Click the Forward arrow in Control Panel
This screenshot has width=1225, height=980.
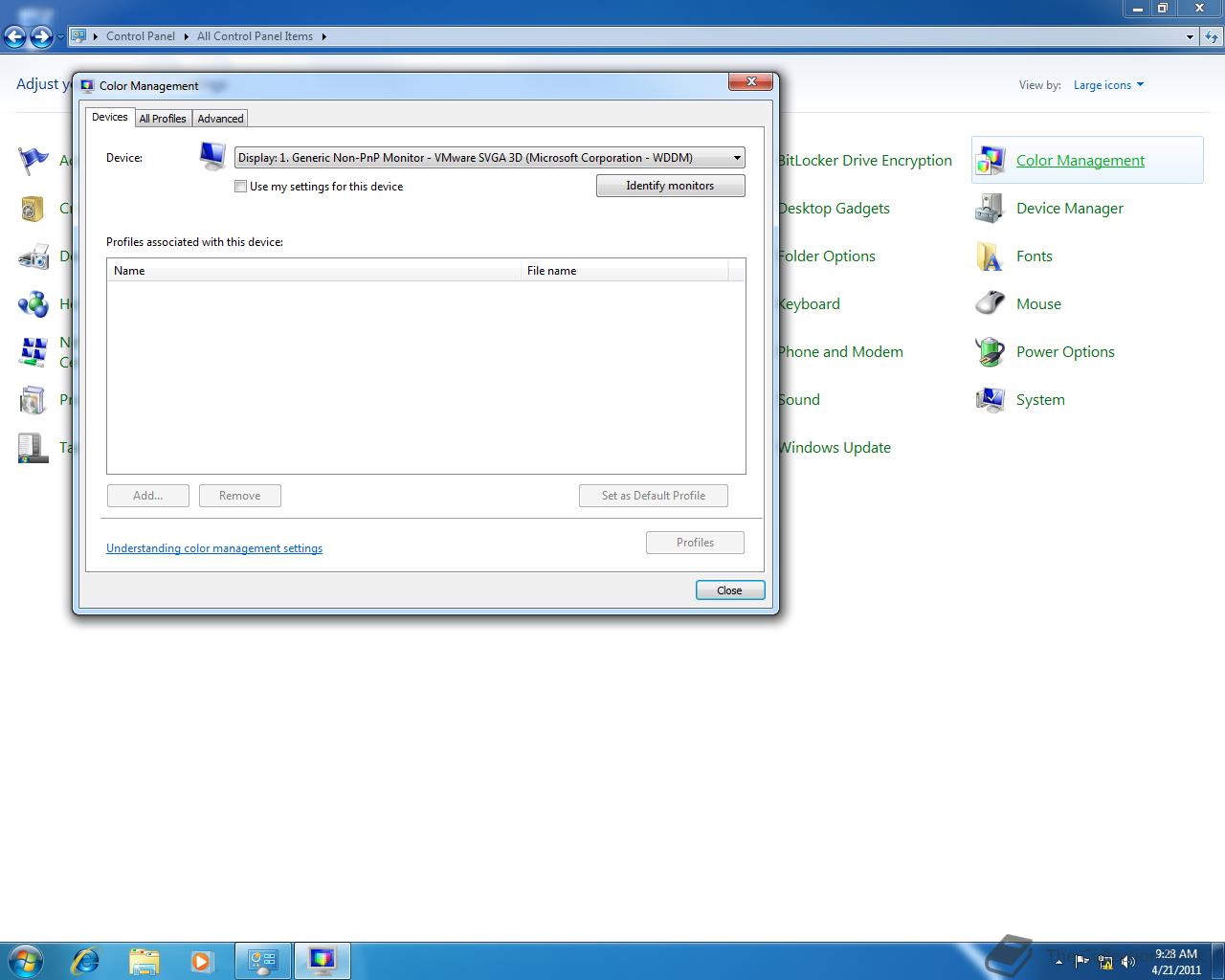point(41,37)
